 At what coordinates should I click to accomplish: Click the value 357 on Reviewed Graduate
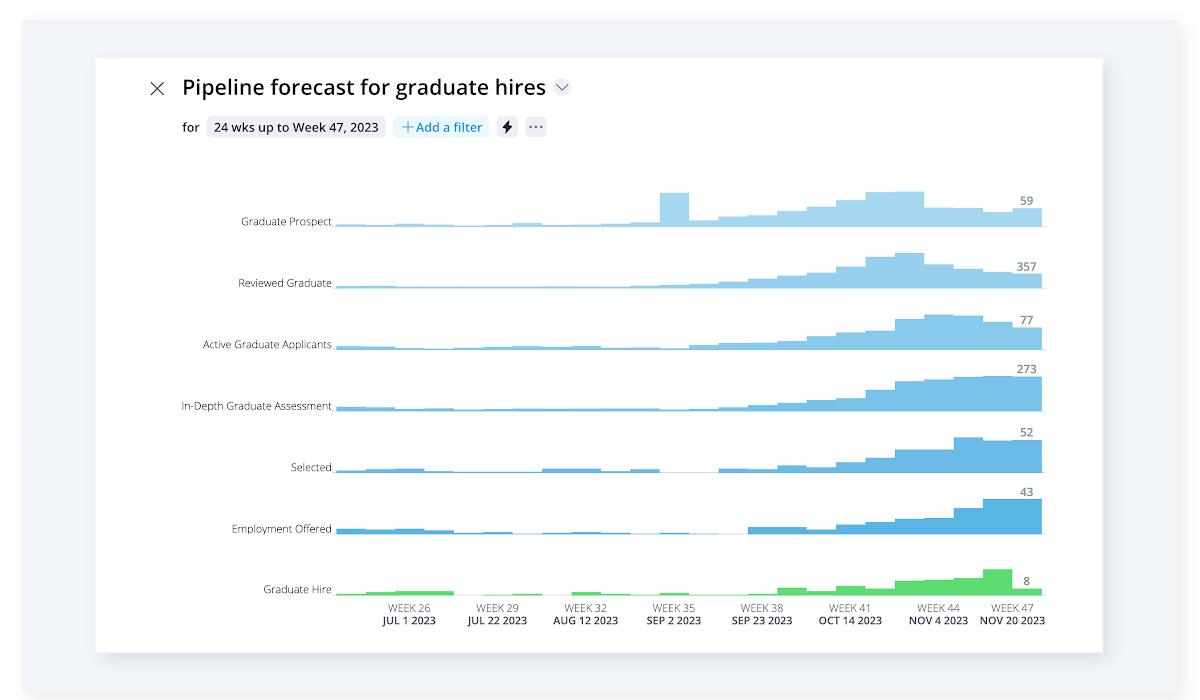coord(1026,267)
